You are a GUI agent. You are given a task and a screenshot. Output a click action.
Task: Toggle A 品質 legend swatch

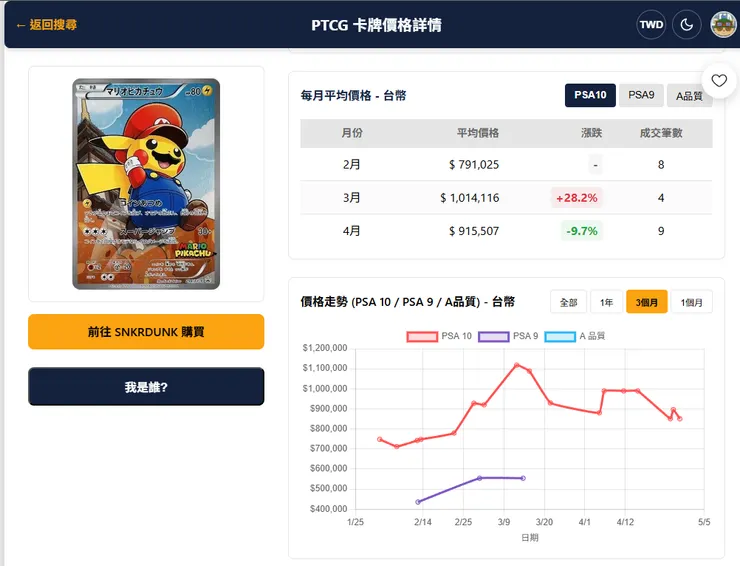coord(560,337)
